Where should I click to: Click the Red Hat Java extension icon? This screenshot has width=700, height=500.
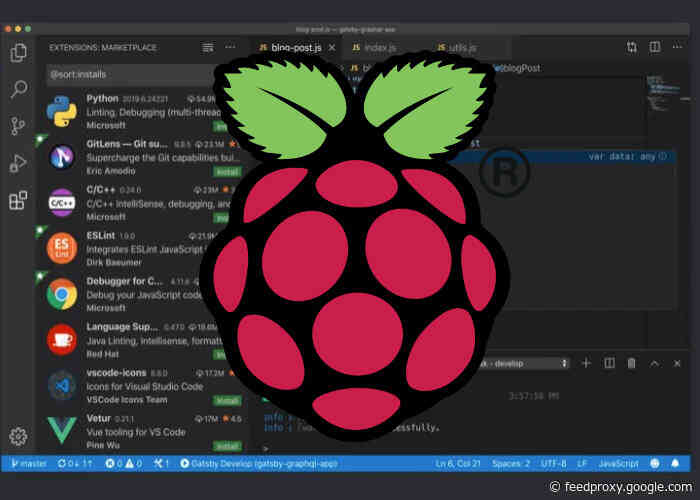62,340
